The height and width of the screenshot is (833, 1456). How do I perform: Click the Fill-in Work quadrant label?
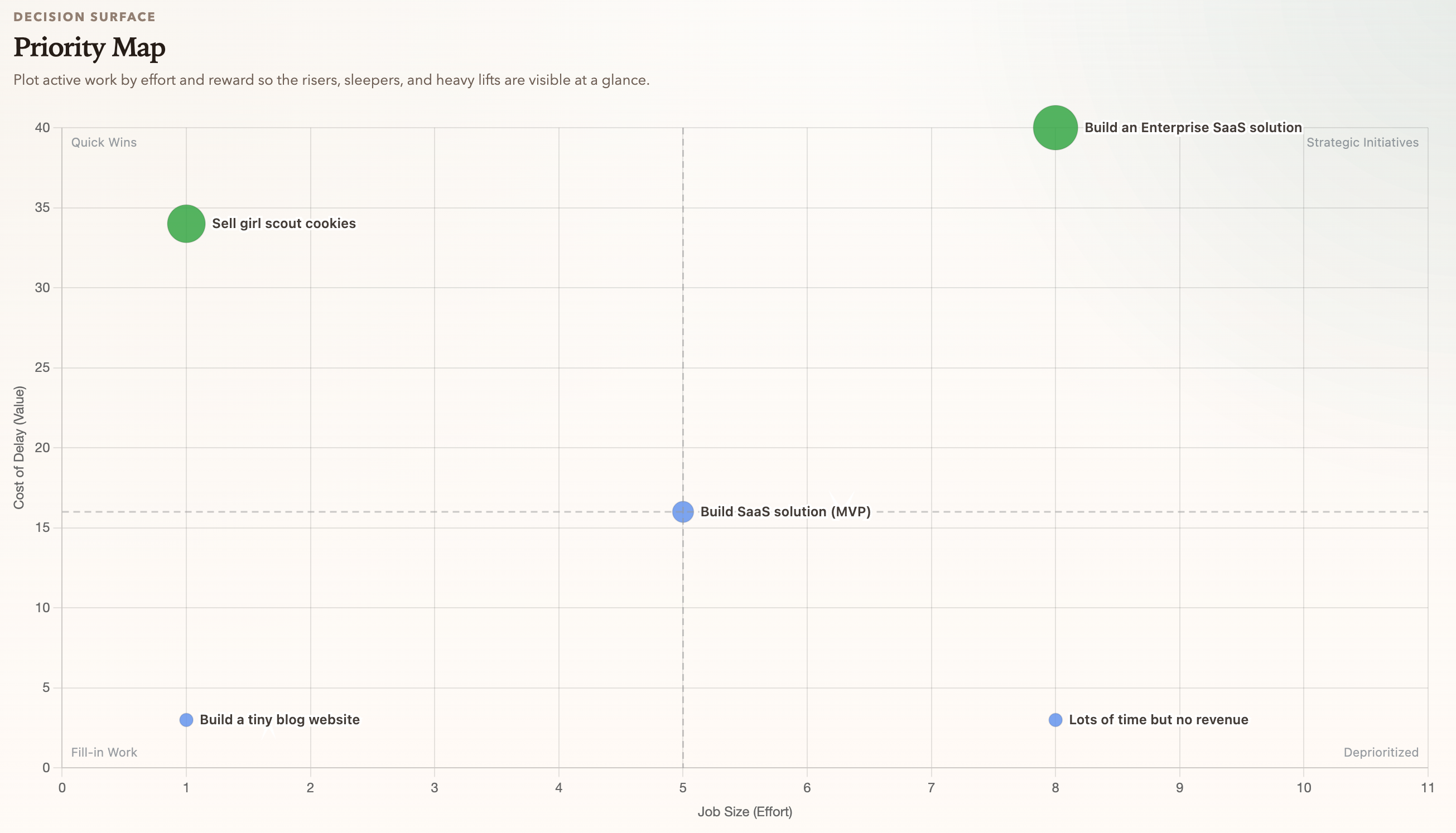click(x=104, y=752)
